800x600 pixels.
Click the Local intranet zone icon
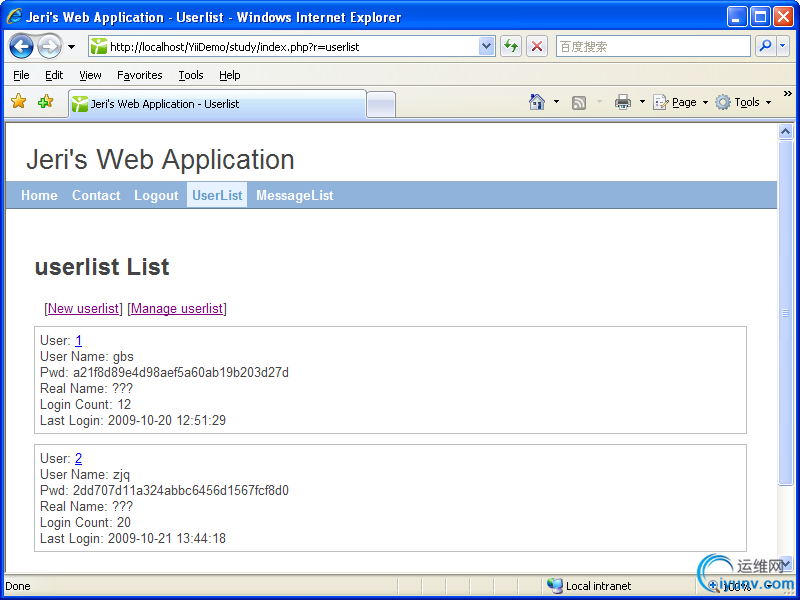[x=555, y=586]
